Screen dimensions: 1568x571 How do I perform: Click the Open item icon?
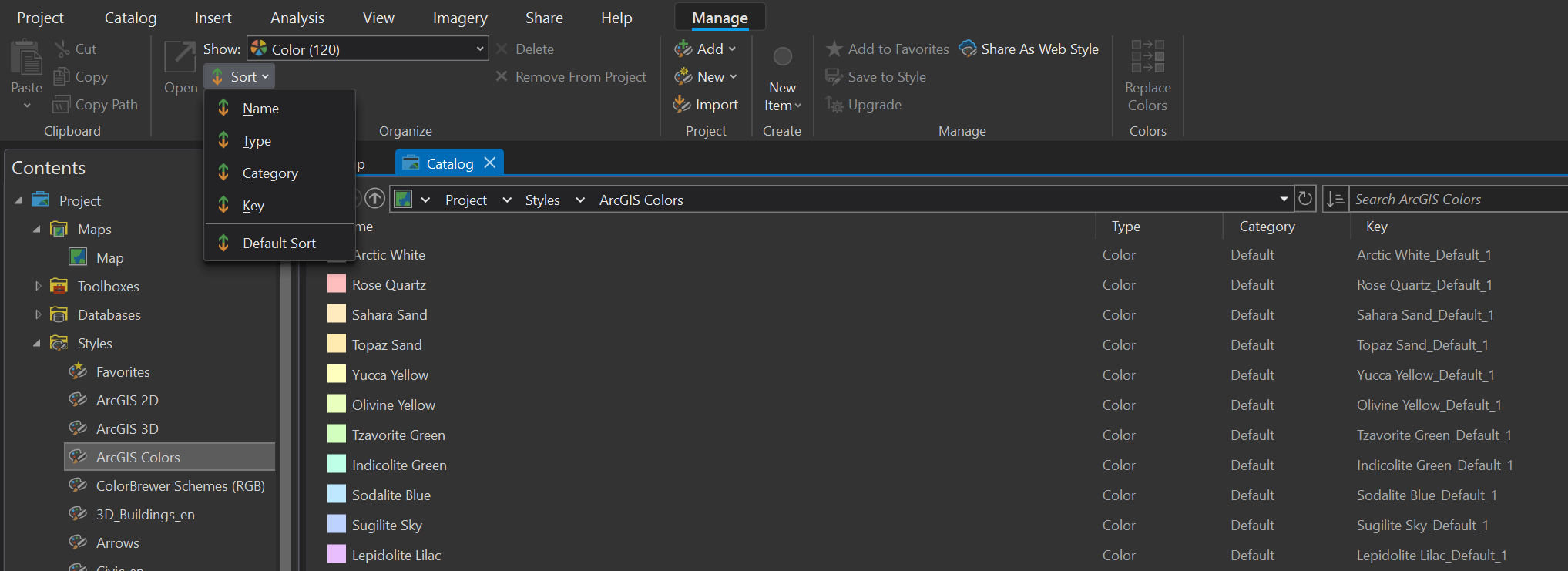180,56
